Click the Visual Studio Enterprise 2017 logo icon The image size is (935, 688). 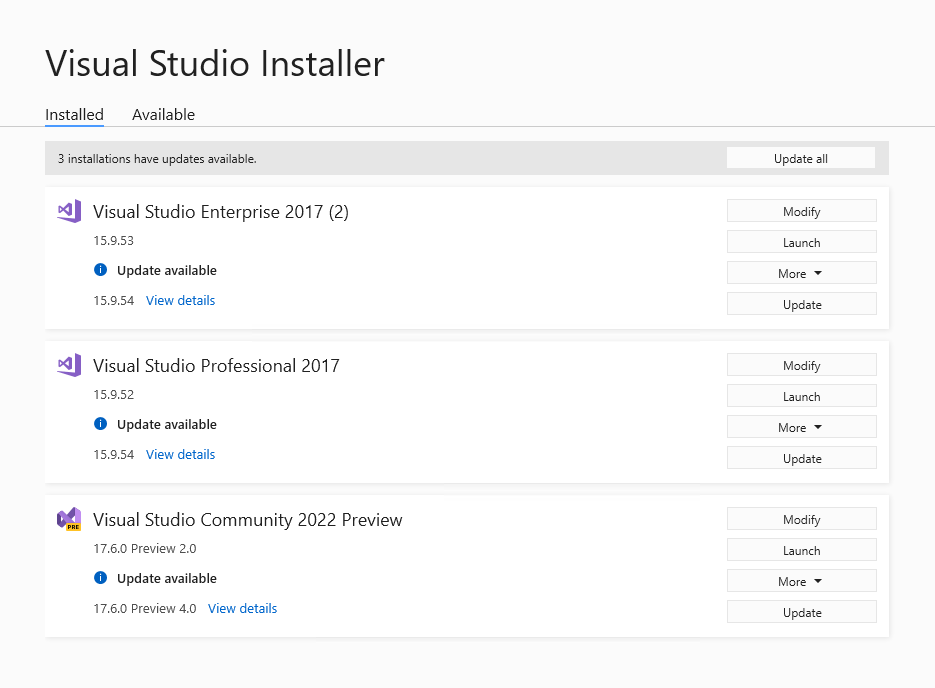tap(69, 211)
